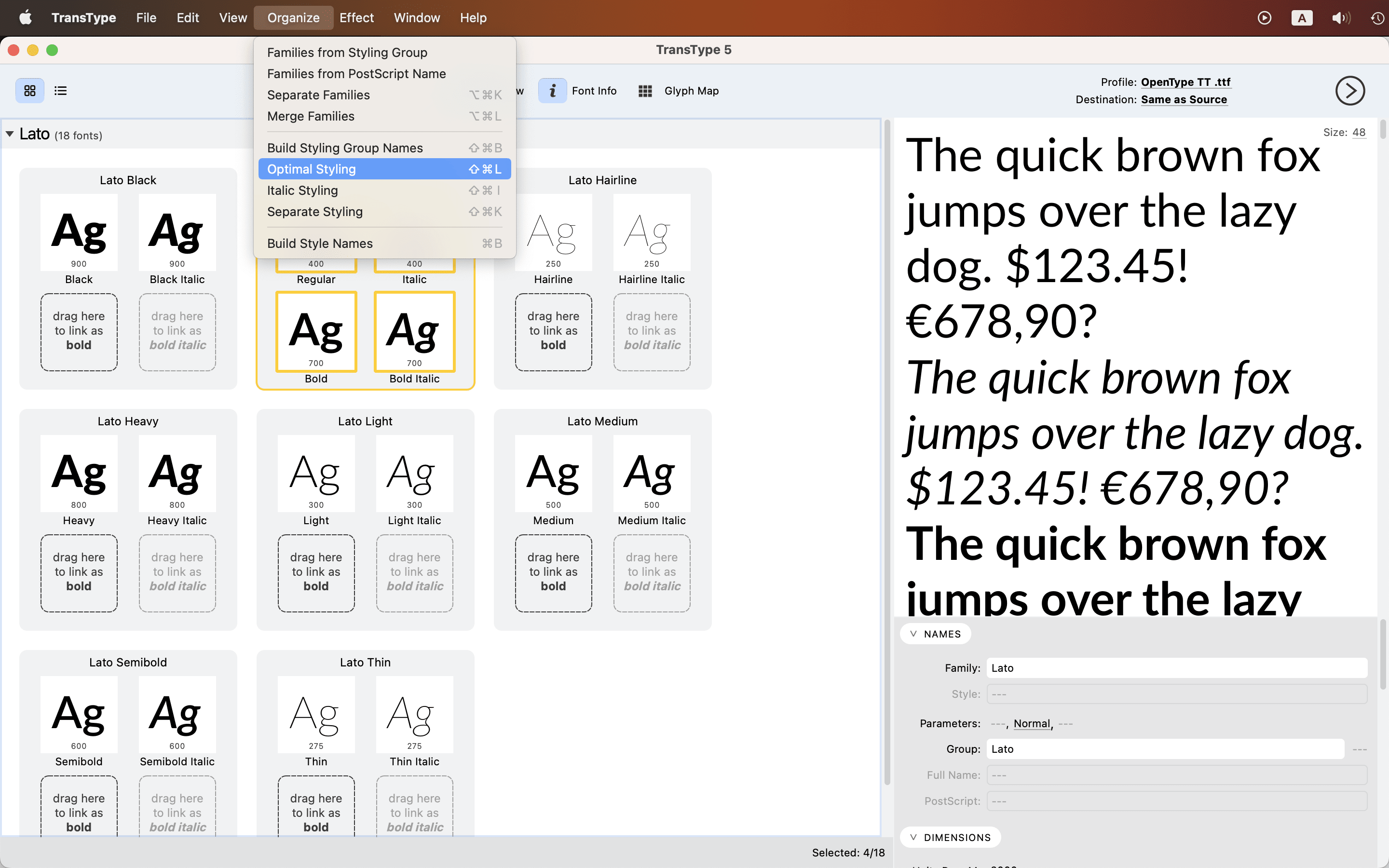
Task: Click Lato Hairline's bold italic drop zone
Action: (x=652, y=332)
